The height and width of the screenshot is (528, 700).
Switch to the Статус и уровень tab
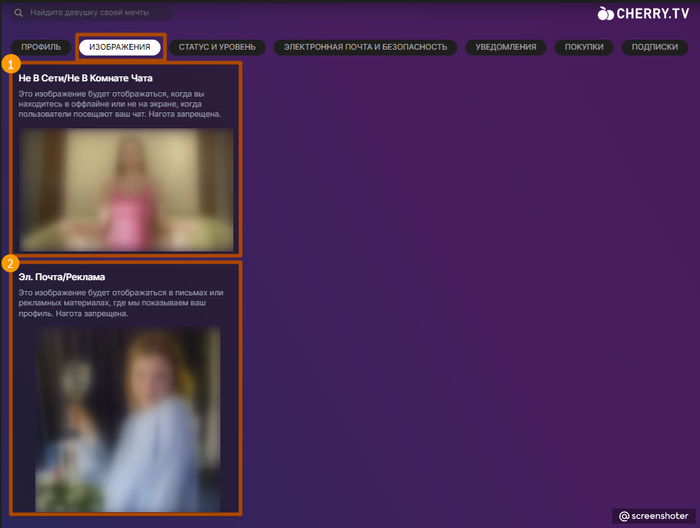(x=217, y=47)
